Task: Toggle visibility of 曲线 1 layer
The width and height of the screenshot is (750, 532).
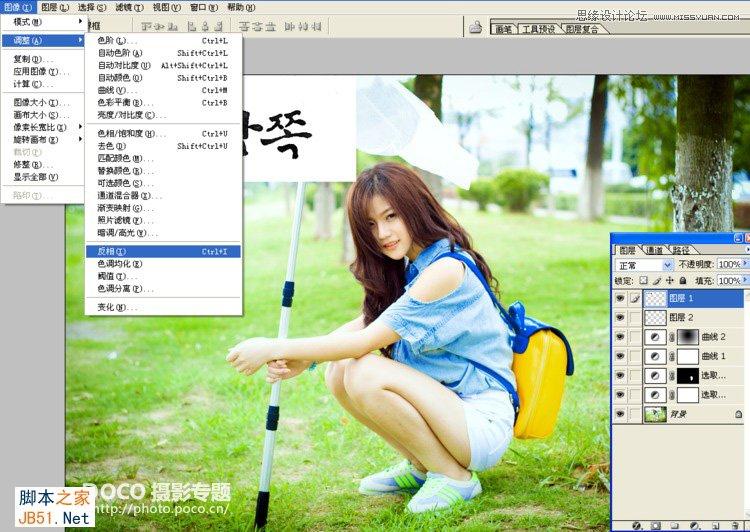Action: 620,356
